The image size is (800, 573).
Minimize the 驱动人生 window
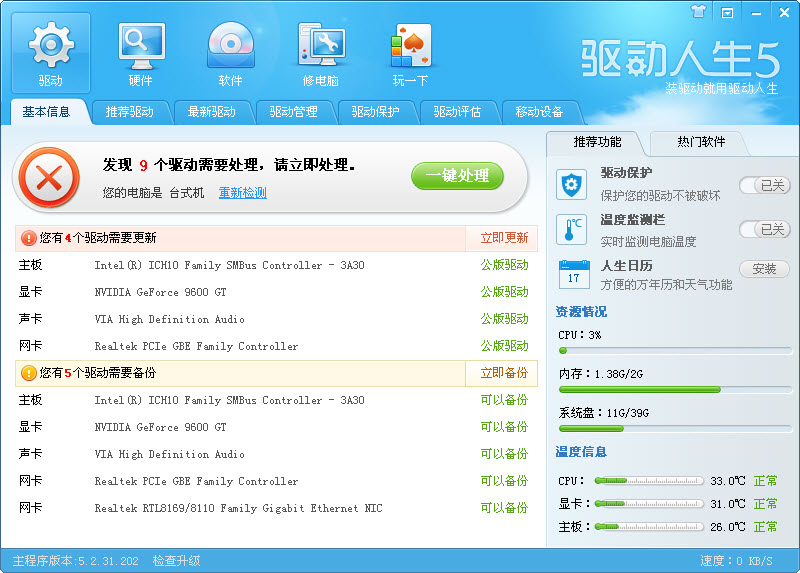pos(756,13)
